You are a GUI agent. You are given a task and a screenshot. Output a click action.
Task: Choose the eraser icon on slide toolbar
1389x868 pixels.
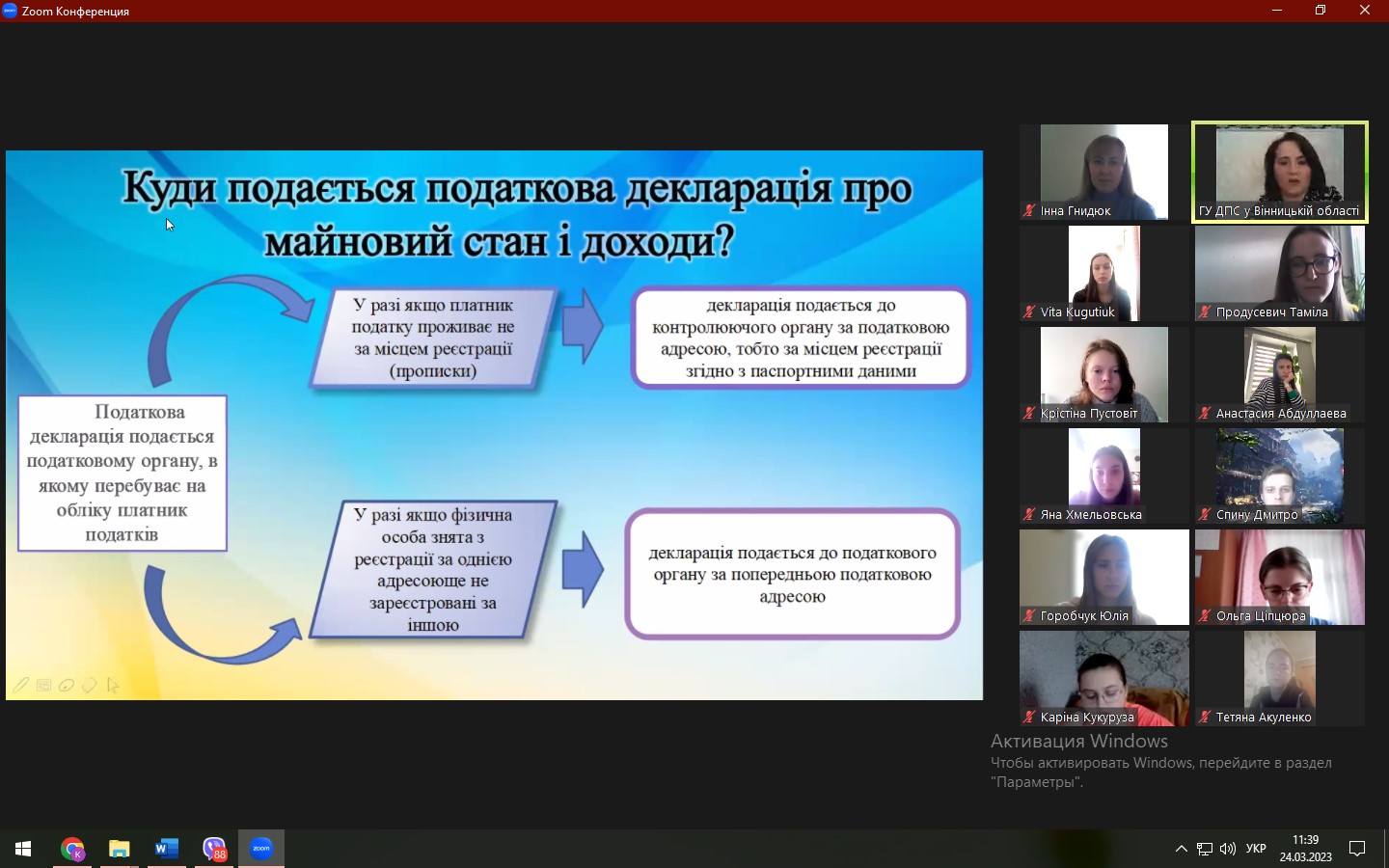(x=90, y=685)
